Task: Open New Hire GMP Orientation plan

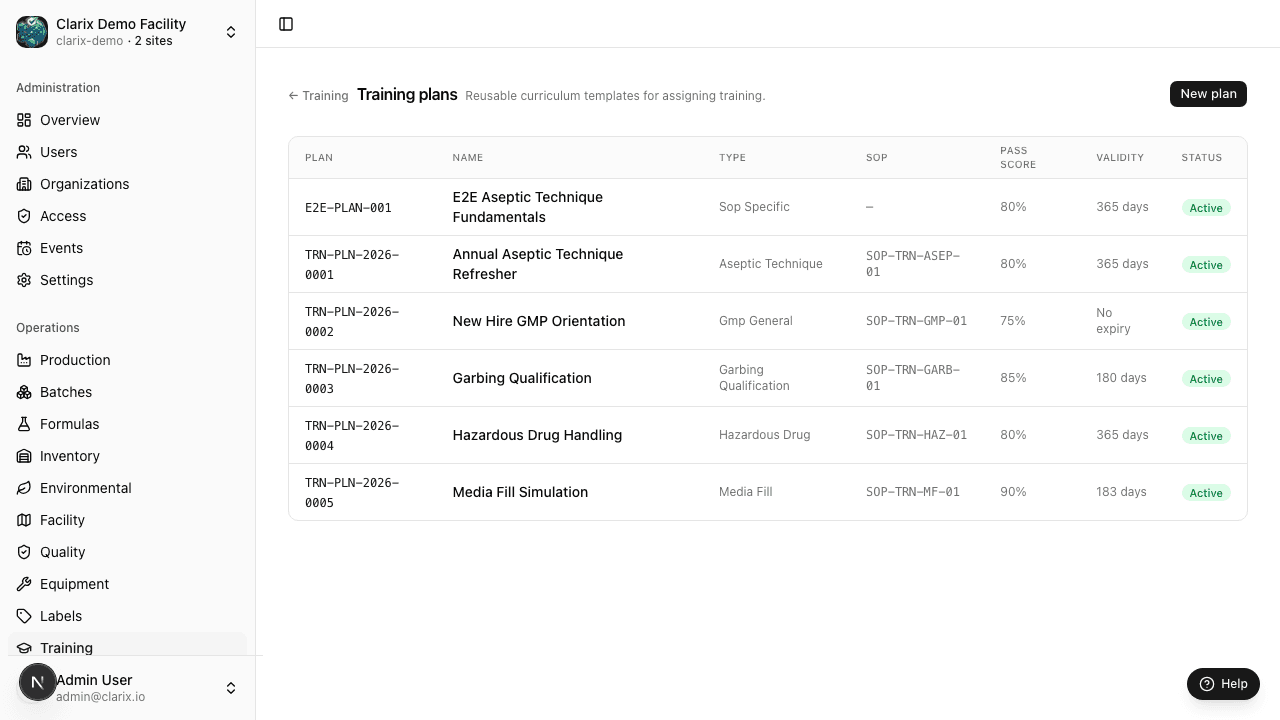Action: point(538,321)
